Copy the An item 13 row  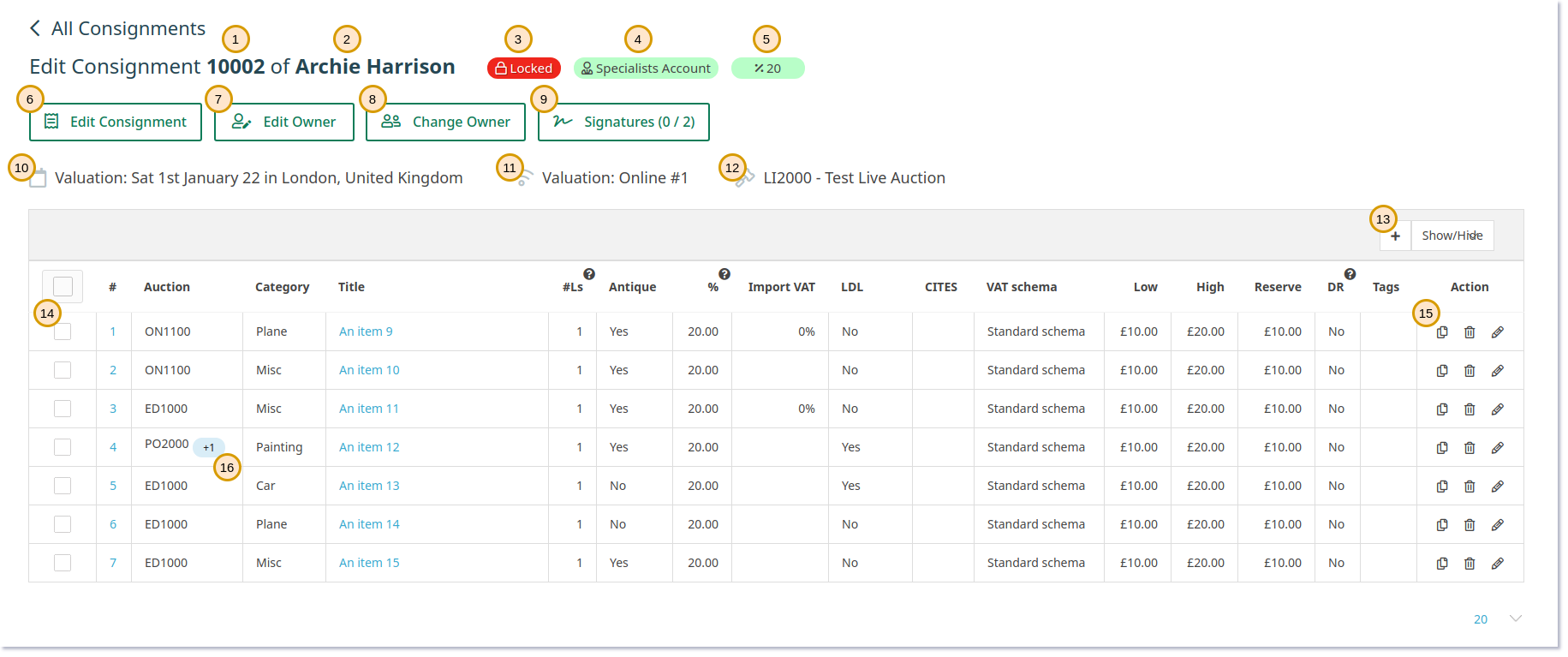click(1442, 487)
